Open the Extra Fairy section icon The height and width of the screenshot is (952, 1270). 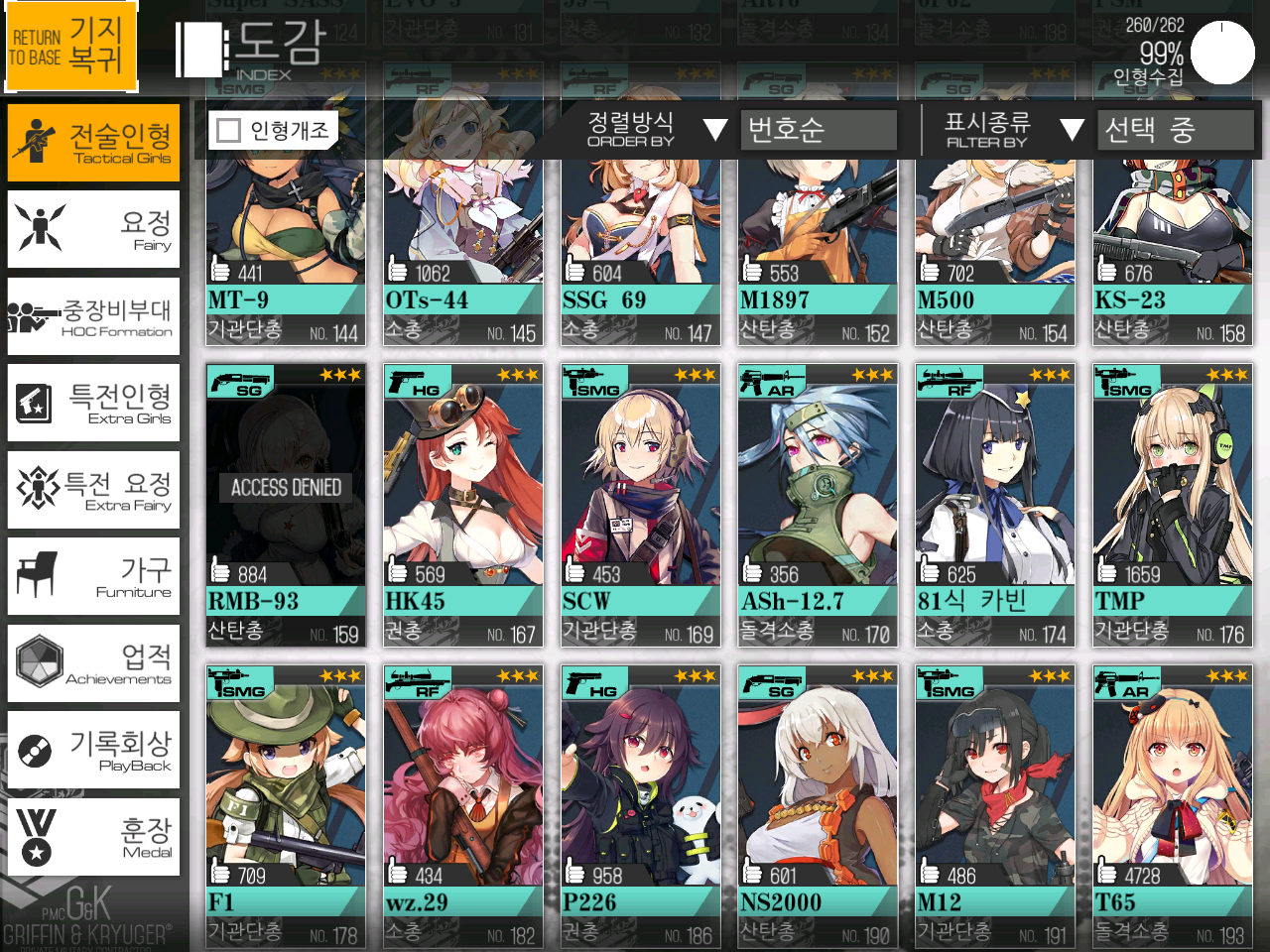tap(38, 489)
